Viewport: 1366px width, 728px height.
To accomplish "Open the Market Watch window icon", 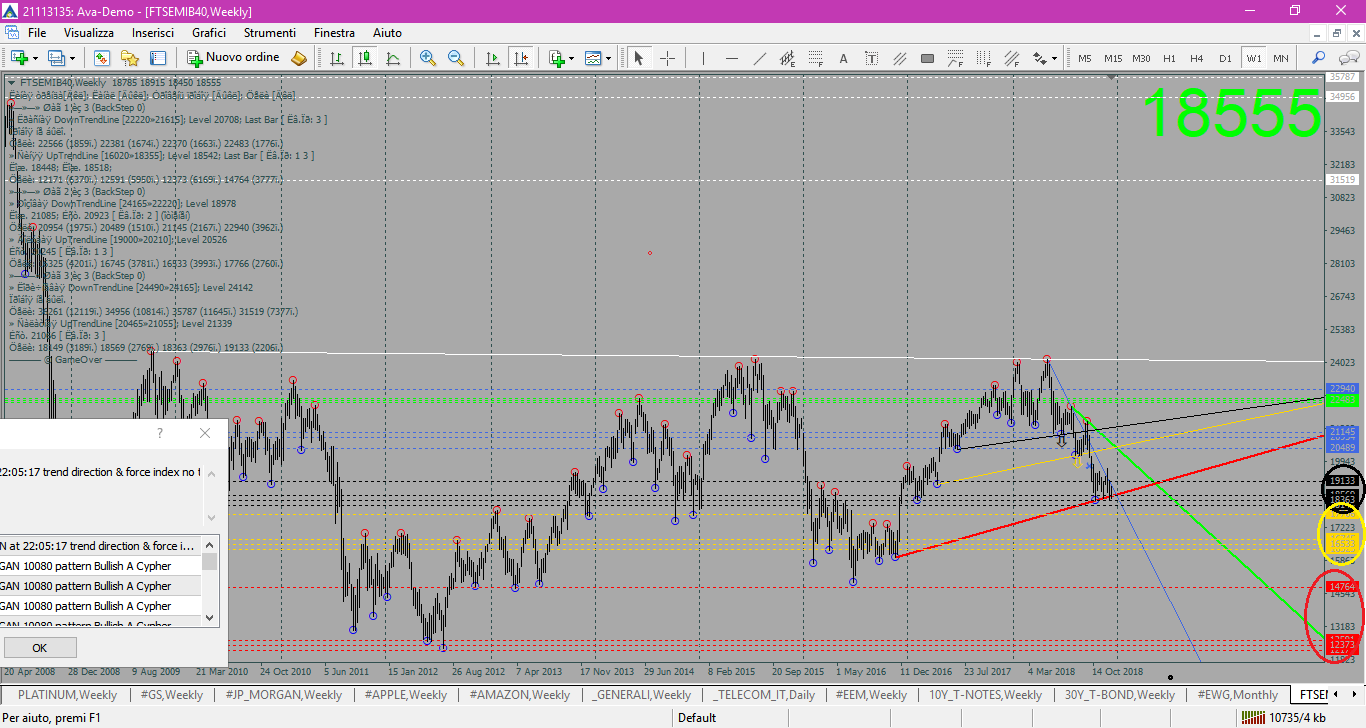I will (x=102, y=58).
